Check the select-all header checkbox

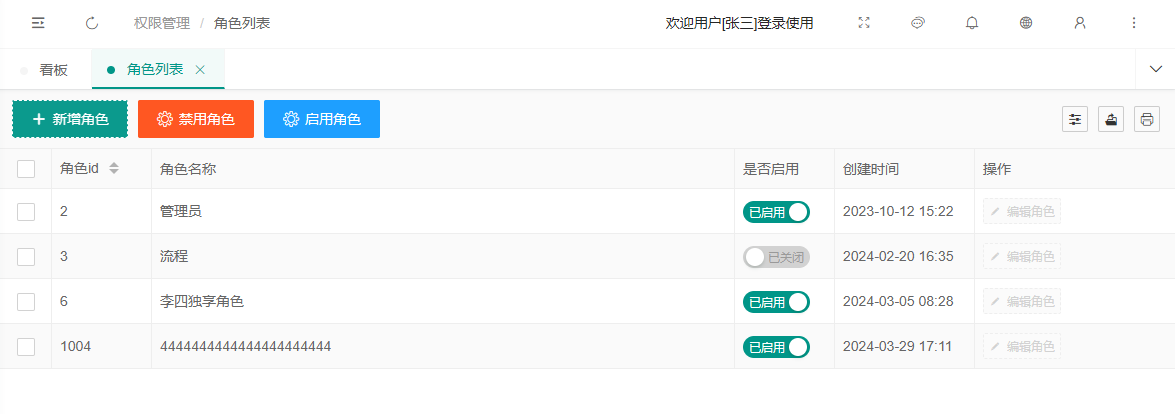pos(26,169)
